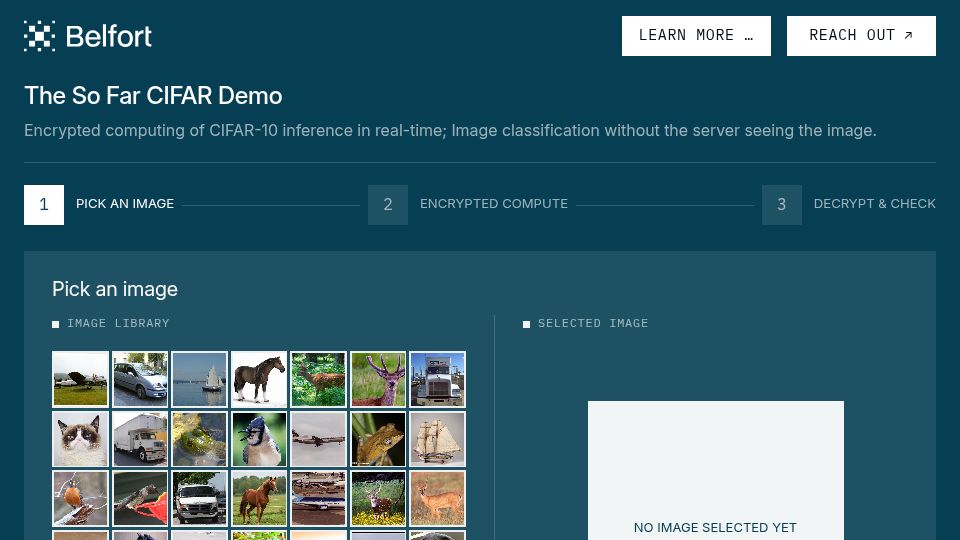Image resolution: width=960 pixels, height=540 pixels.
Task: Choose the deer in dry grass thumbnail
Action: (x=437, y=498)
